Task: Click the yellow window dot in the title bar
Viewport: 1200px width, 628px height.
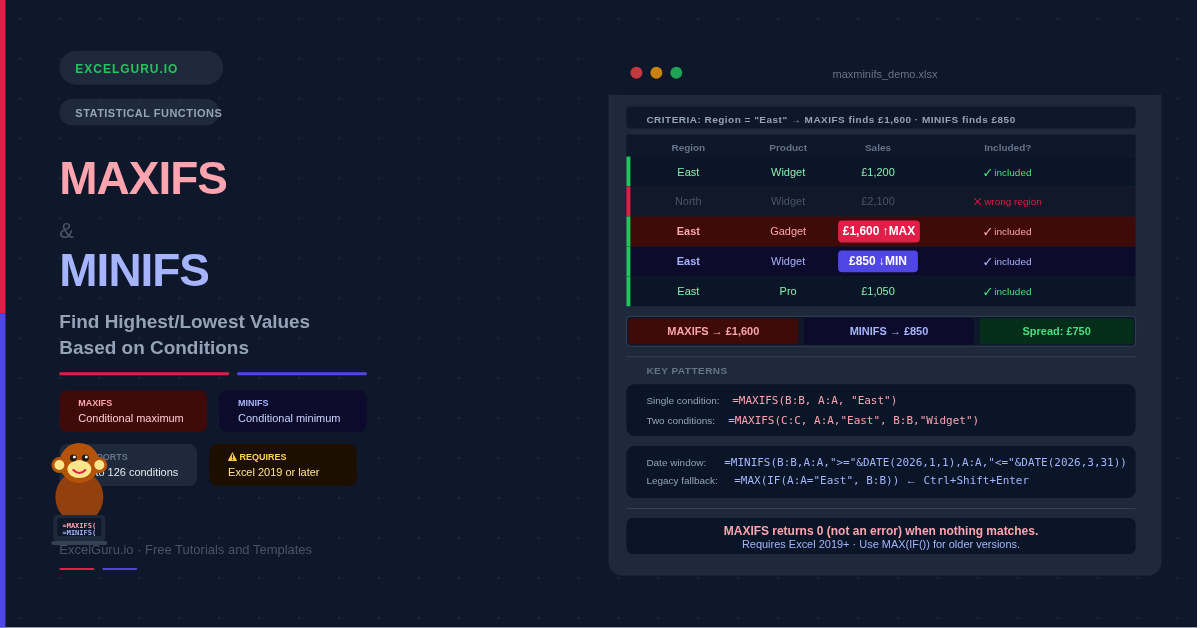Action: pyautogui.click(x=656, y=73)
